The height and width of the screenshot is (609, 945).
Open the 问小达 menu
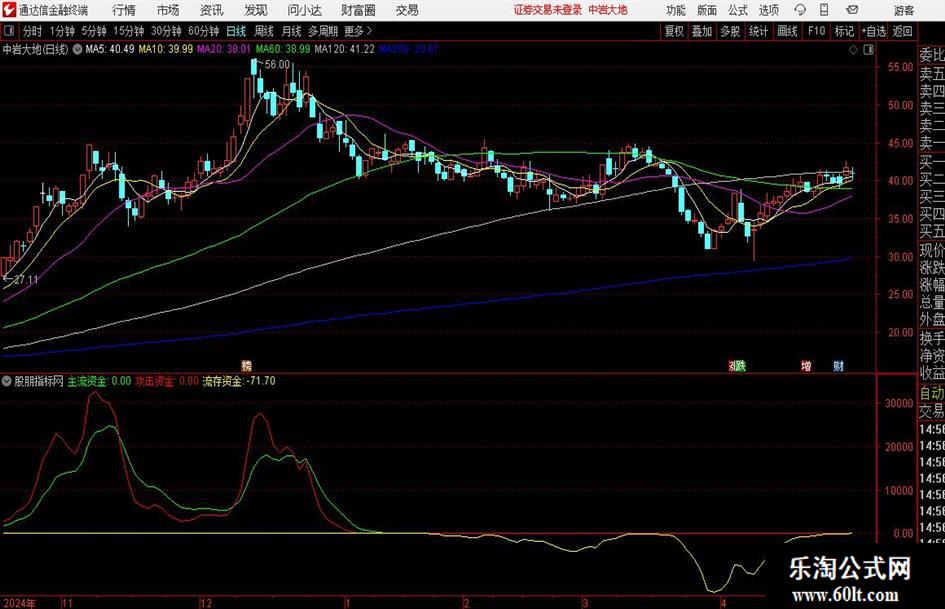click(x=304, y=10)
